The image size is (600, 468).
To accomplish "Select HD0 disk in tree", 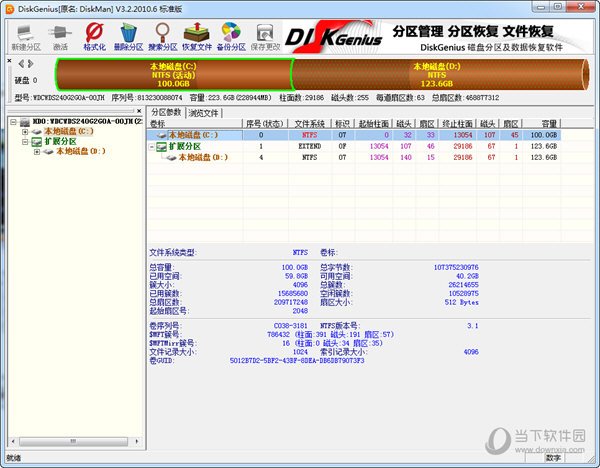I will [87, 121].
